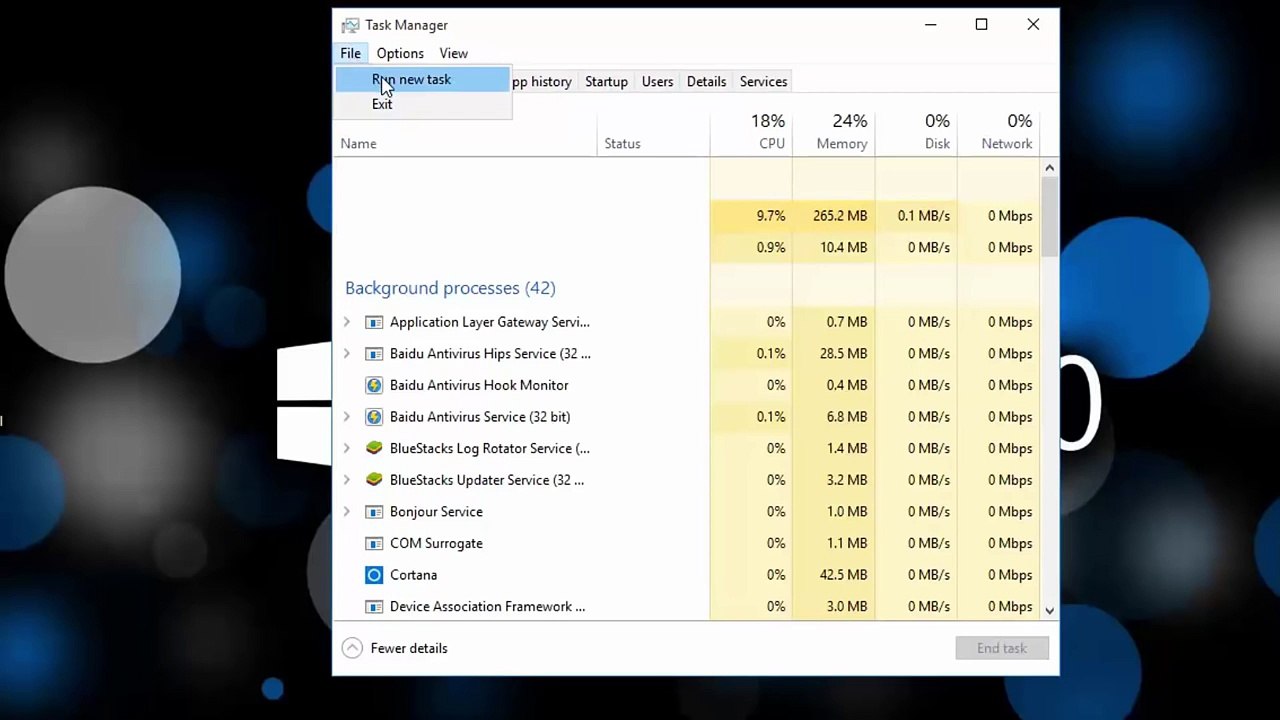The height and width of the screenshot is (720, 1280).
Task: Switch to the Details tab
Action: pos(706,81)
